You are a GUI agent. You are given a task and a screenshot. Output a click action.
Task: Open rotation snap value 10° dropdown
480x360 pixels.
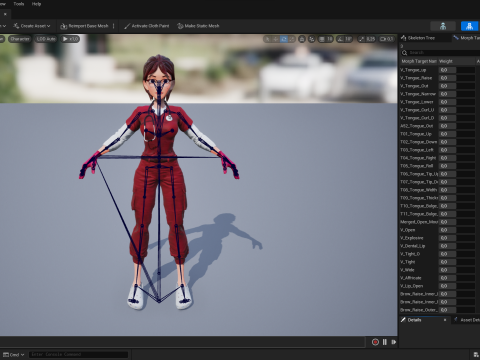(x=348, y=39)
